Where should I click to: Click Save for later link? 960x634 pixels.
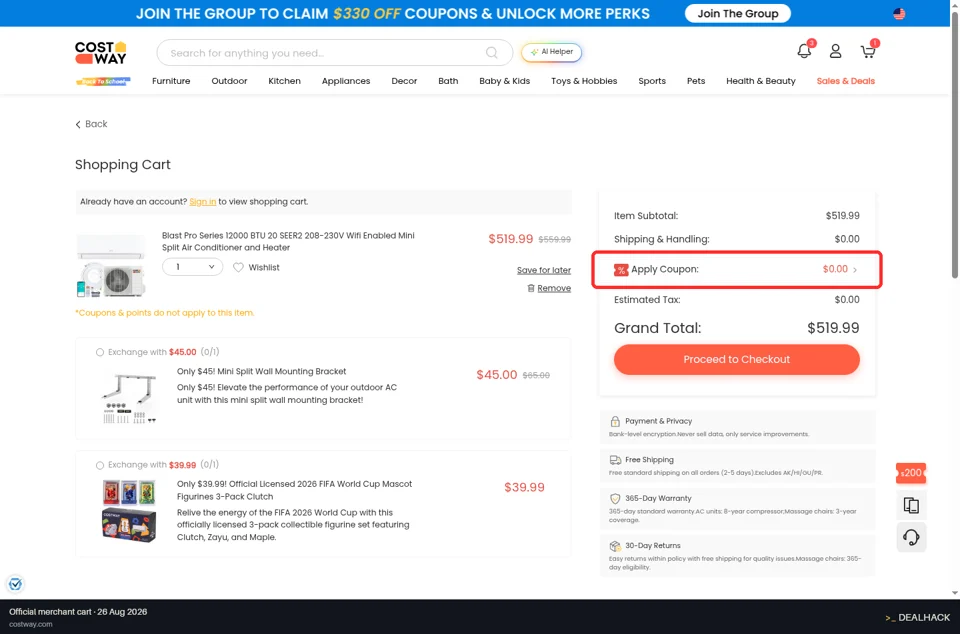click(x=544, y=270)
